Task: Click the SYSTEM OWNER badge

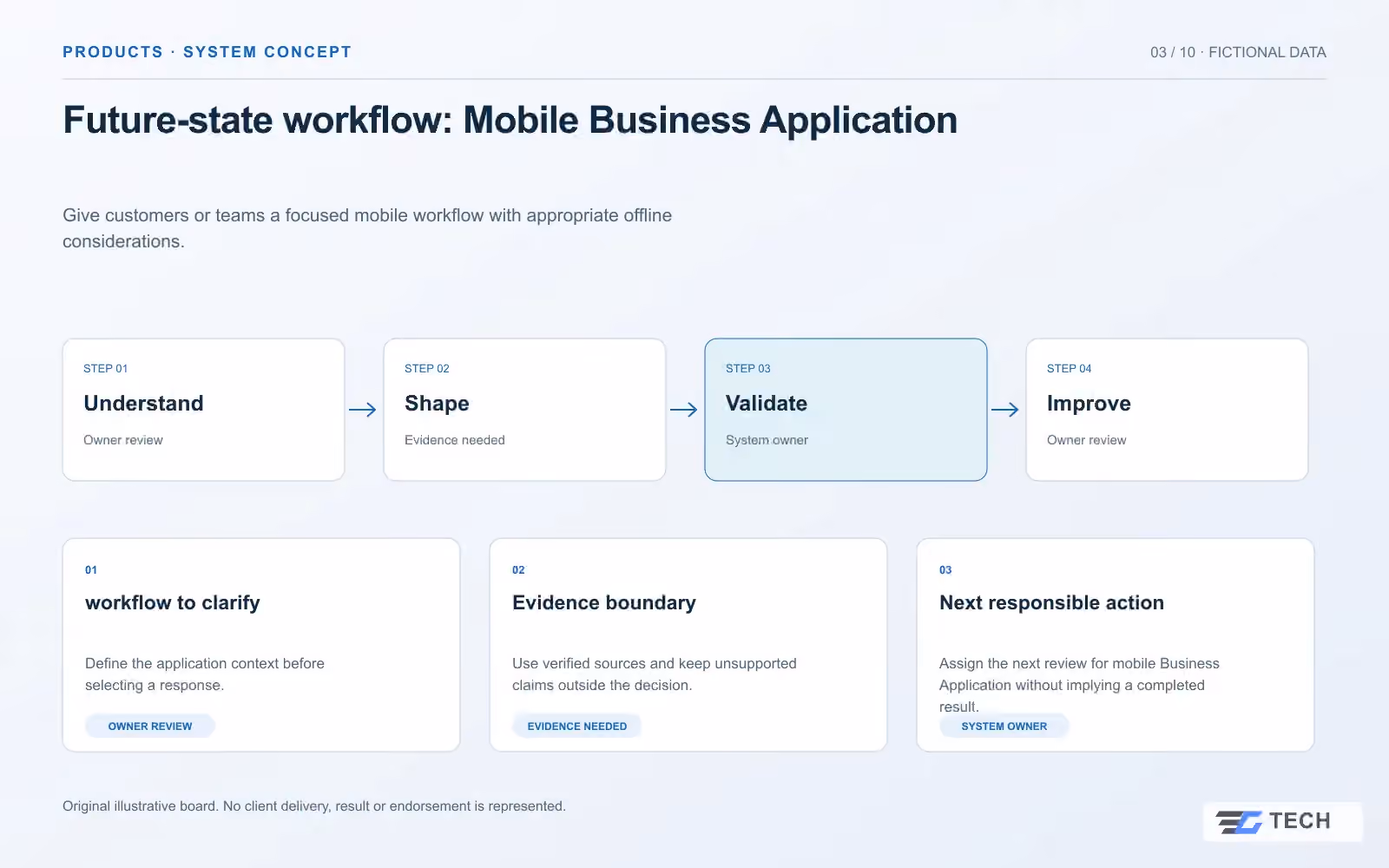Action: point(1004,726)
